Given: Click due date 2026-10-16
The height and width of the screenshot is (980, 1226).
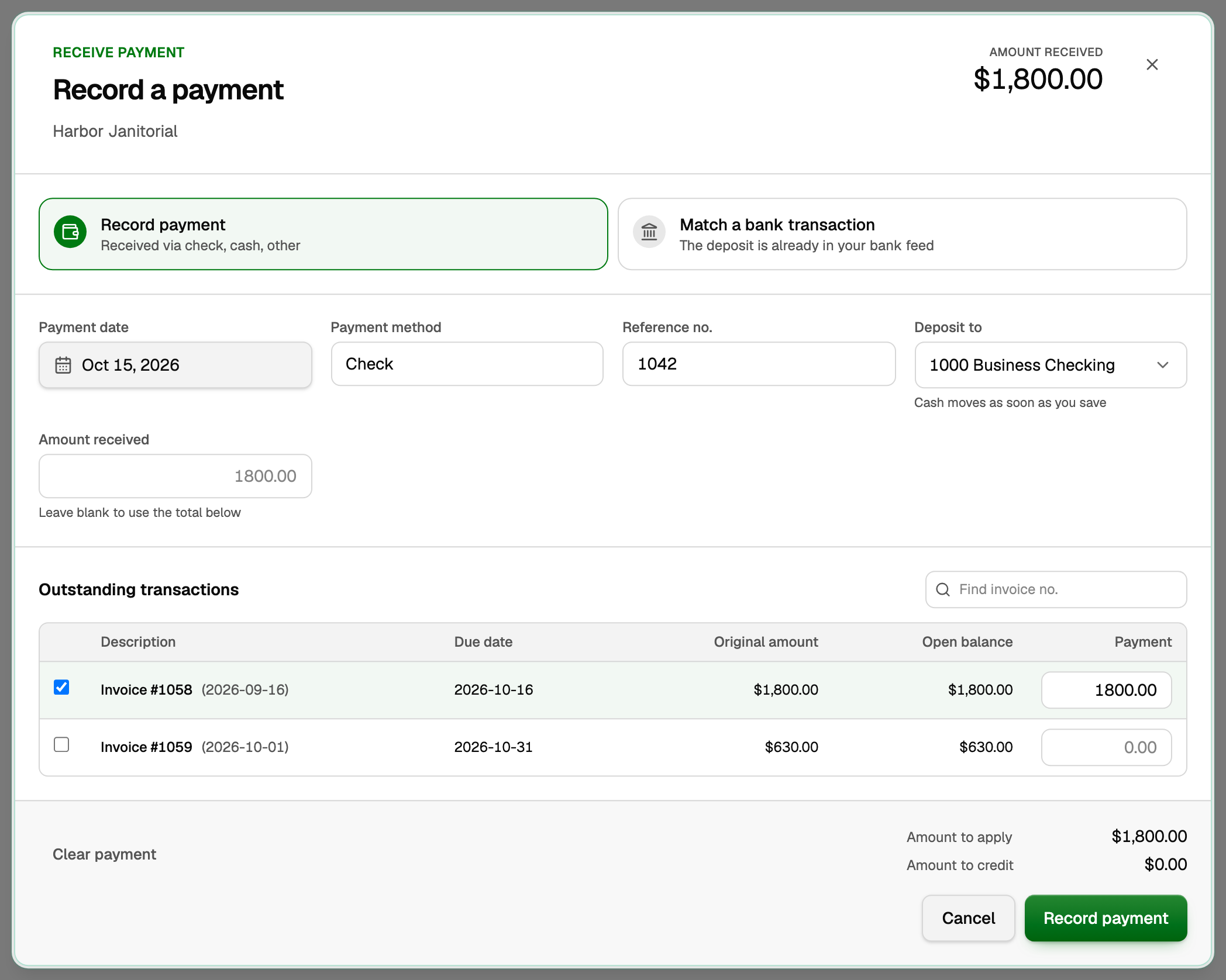Looking at the screenshot, I should pyautogui.click(x=494, y=690).
